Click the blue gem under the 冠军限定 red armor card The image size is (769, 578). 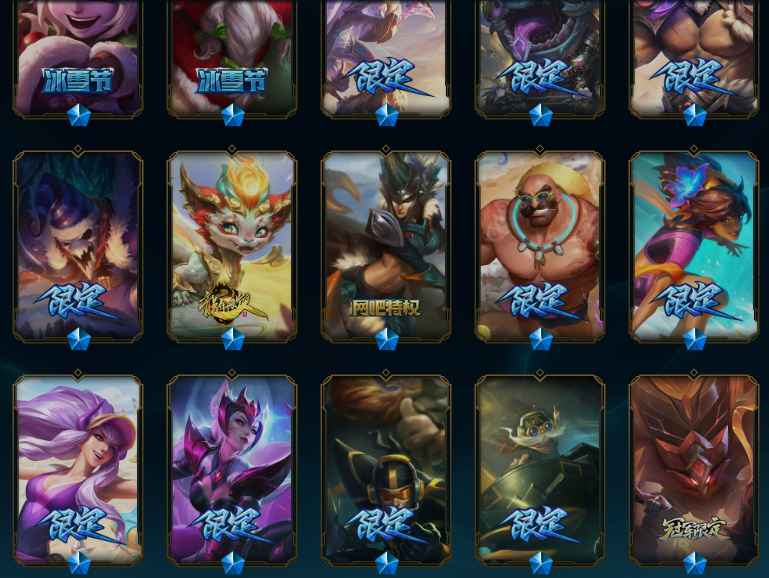click(694, 563)
